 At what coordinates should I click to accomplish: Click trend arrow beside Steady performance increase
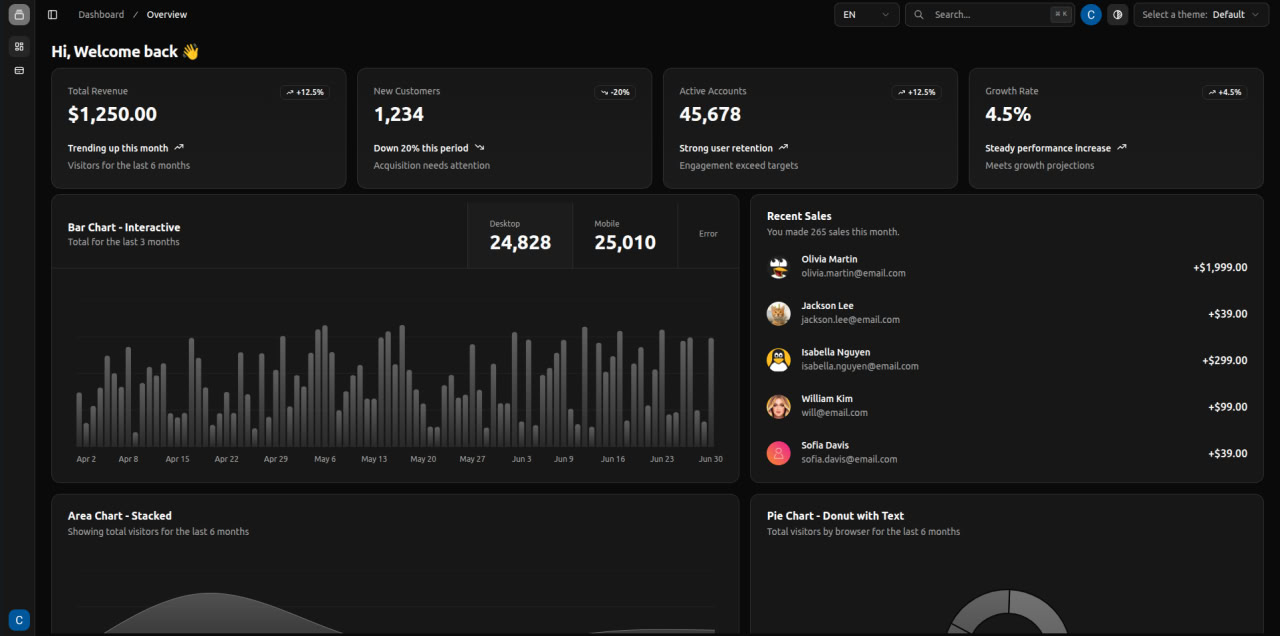pos(1122,147)
